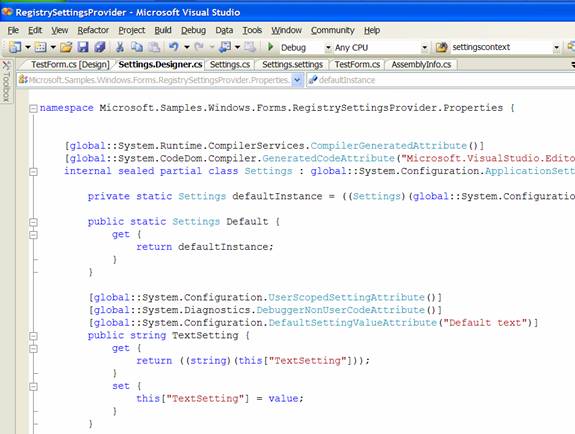Screen dimensions: 575x434
Task: Save the file with the floppy disk icon
Action: (x=83, y=47)
